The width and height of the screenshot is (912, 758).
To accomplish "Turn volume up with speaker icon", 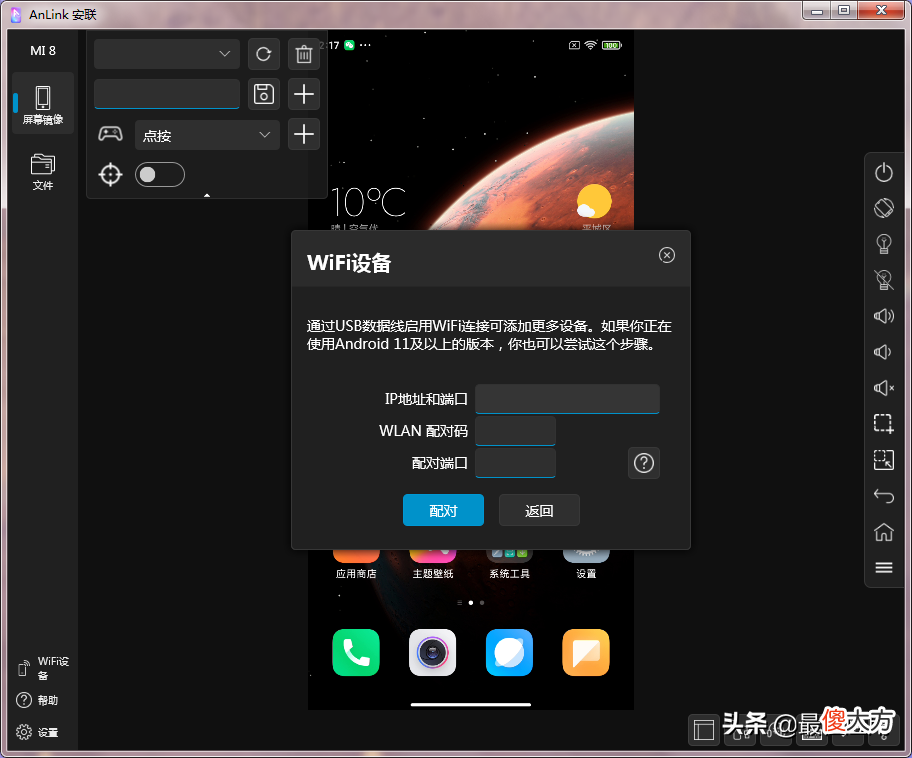I will 884,316.
